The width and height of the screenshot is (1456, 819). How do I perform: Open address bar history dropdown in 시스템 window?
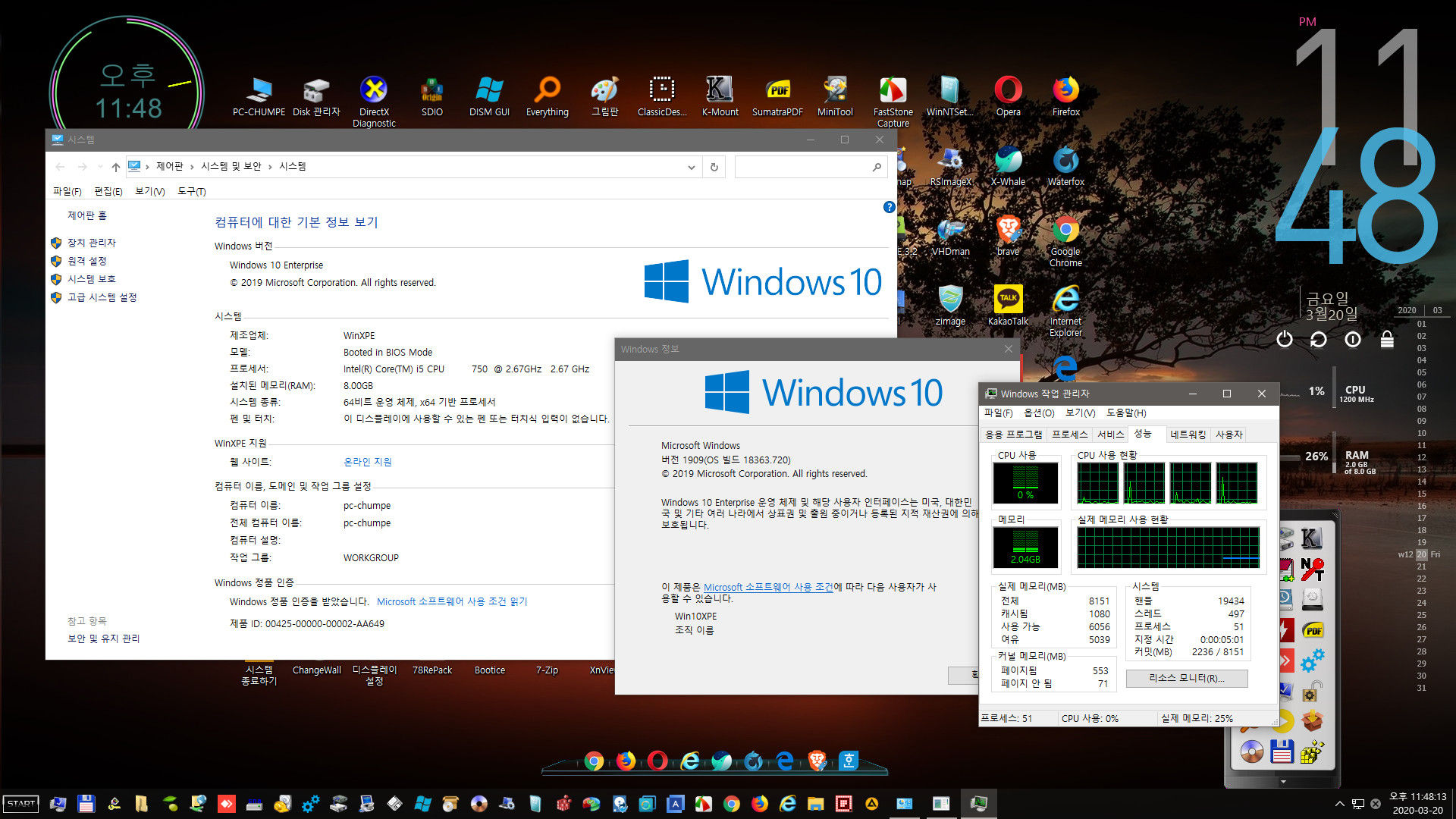coord(691,167)
